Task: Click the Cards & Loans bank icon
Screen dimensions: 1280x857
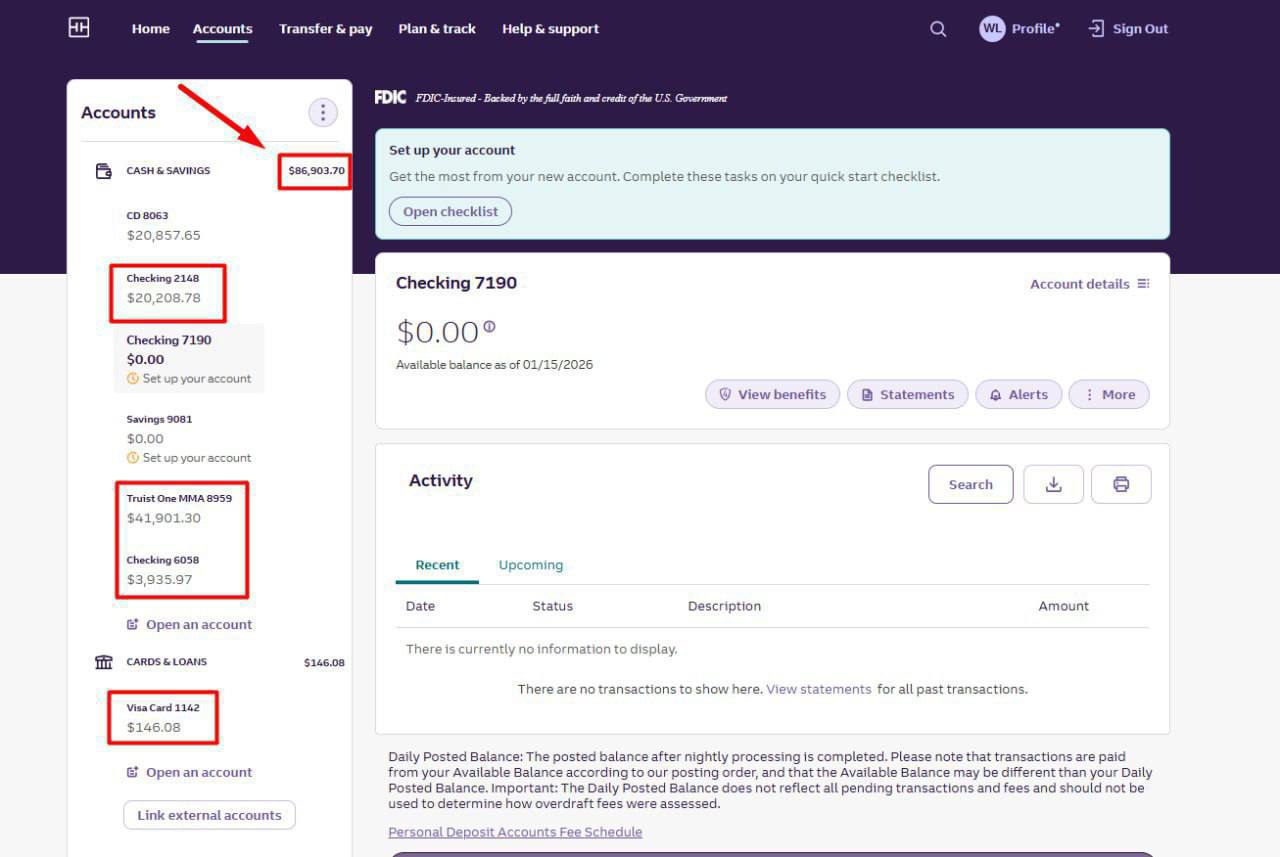Action: pos(103,662)
